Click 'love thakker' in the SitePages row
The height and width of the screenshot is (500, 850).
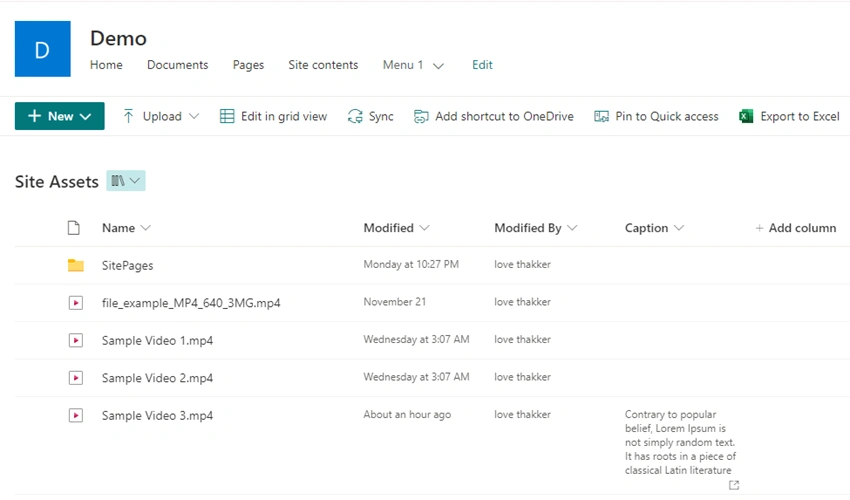point(522,264)
